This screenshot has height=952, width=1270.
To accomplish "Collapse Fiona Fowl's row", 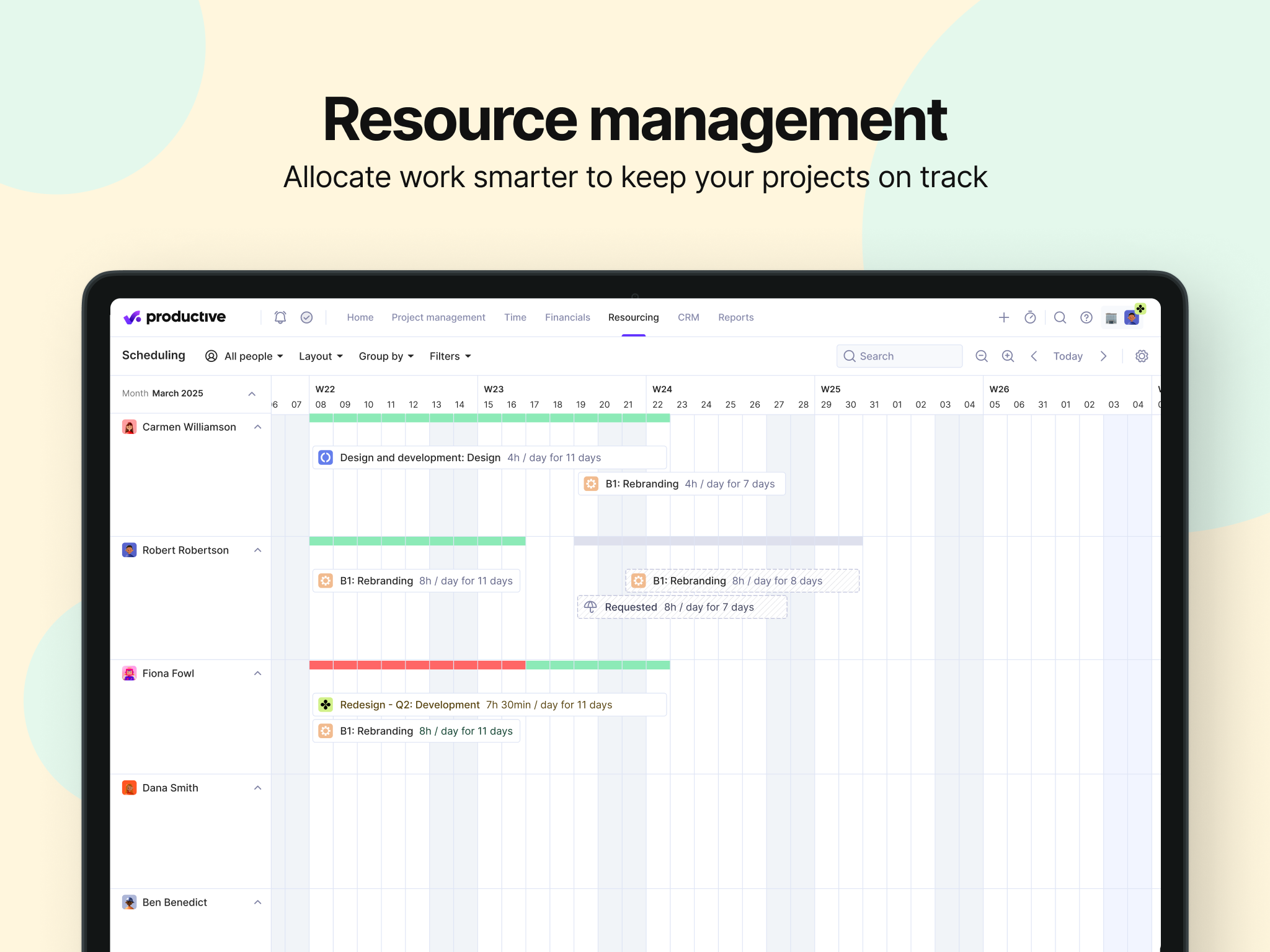I will [x=258, y=673].
